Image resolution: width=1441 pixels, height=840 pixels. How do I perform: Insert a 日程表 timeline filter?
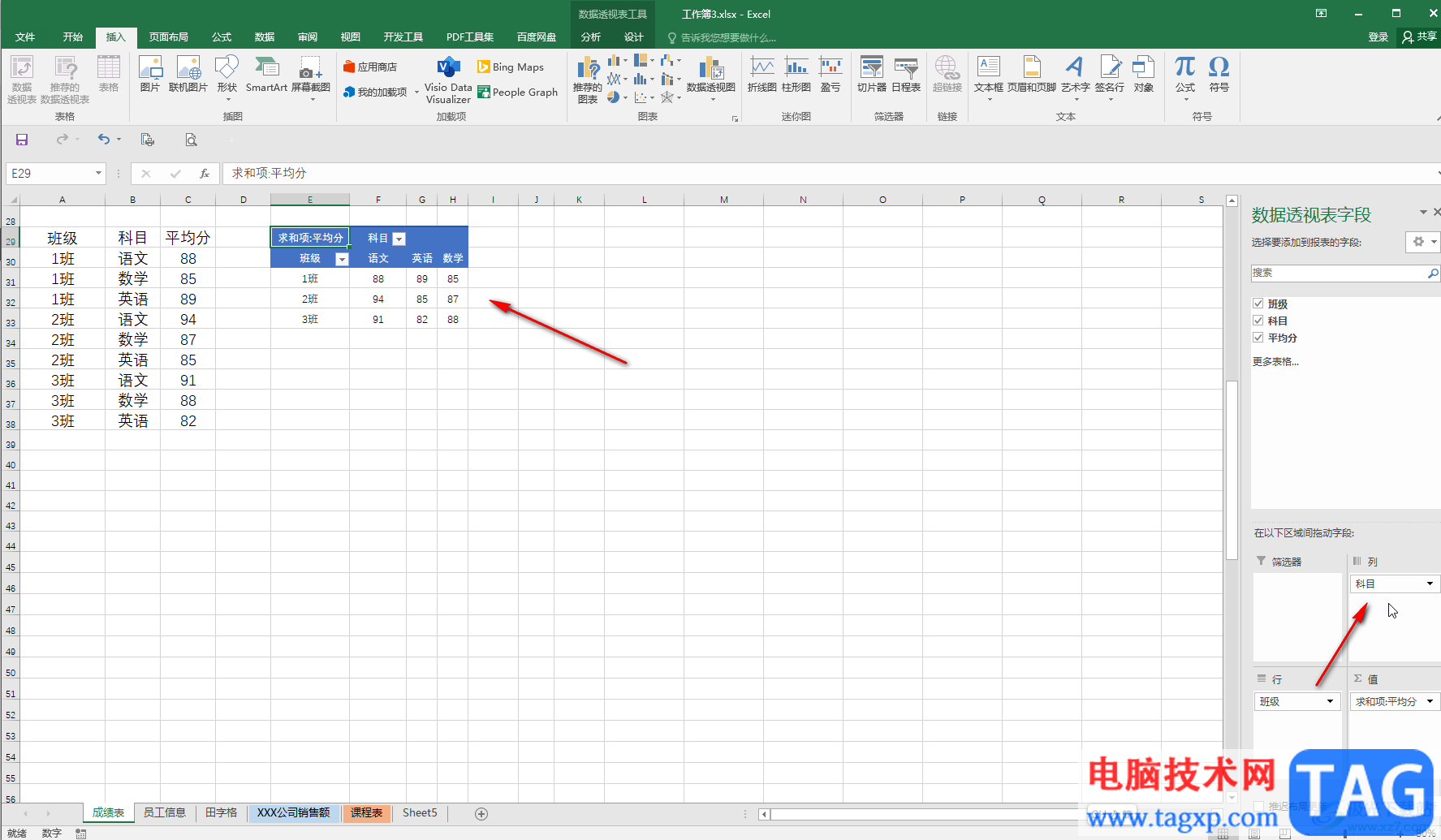tap(906, 74)
